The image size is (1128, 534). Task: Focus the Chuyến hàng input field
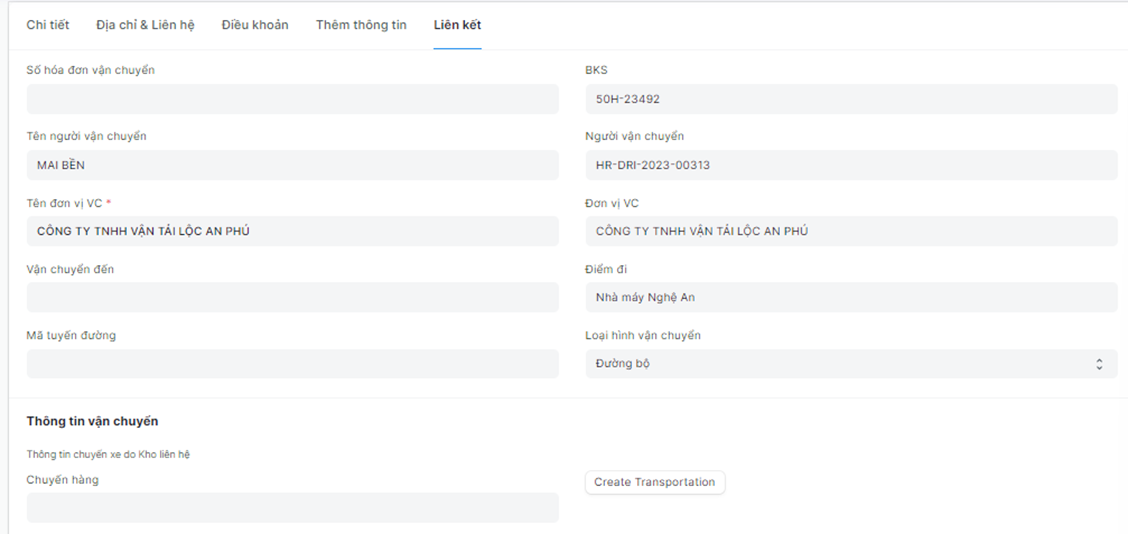(x=292, y=507)
